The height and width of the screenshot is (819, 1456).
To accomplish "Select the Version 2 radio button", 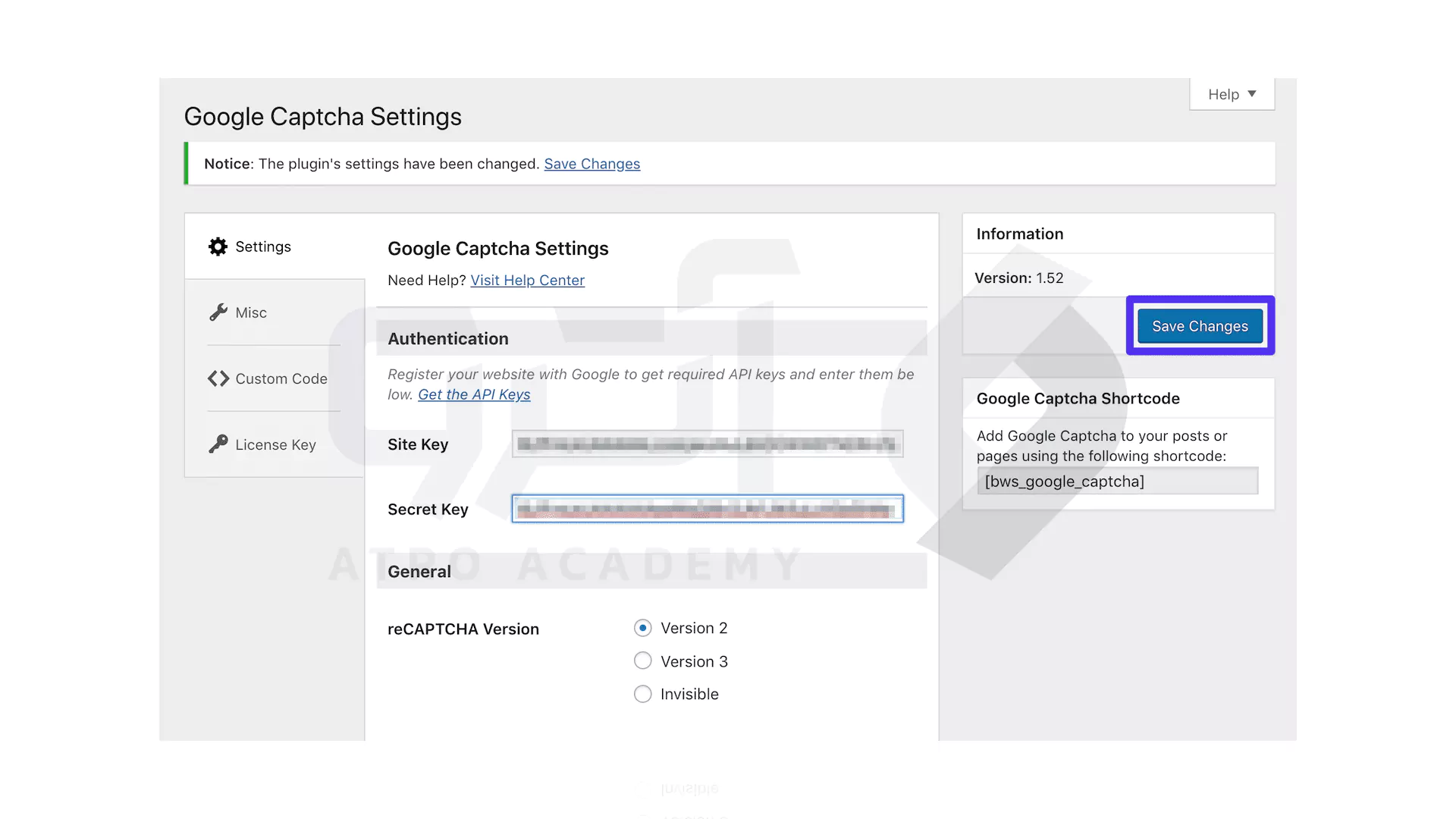I will click(x=643, y=628).
